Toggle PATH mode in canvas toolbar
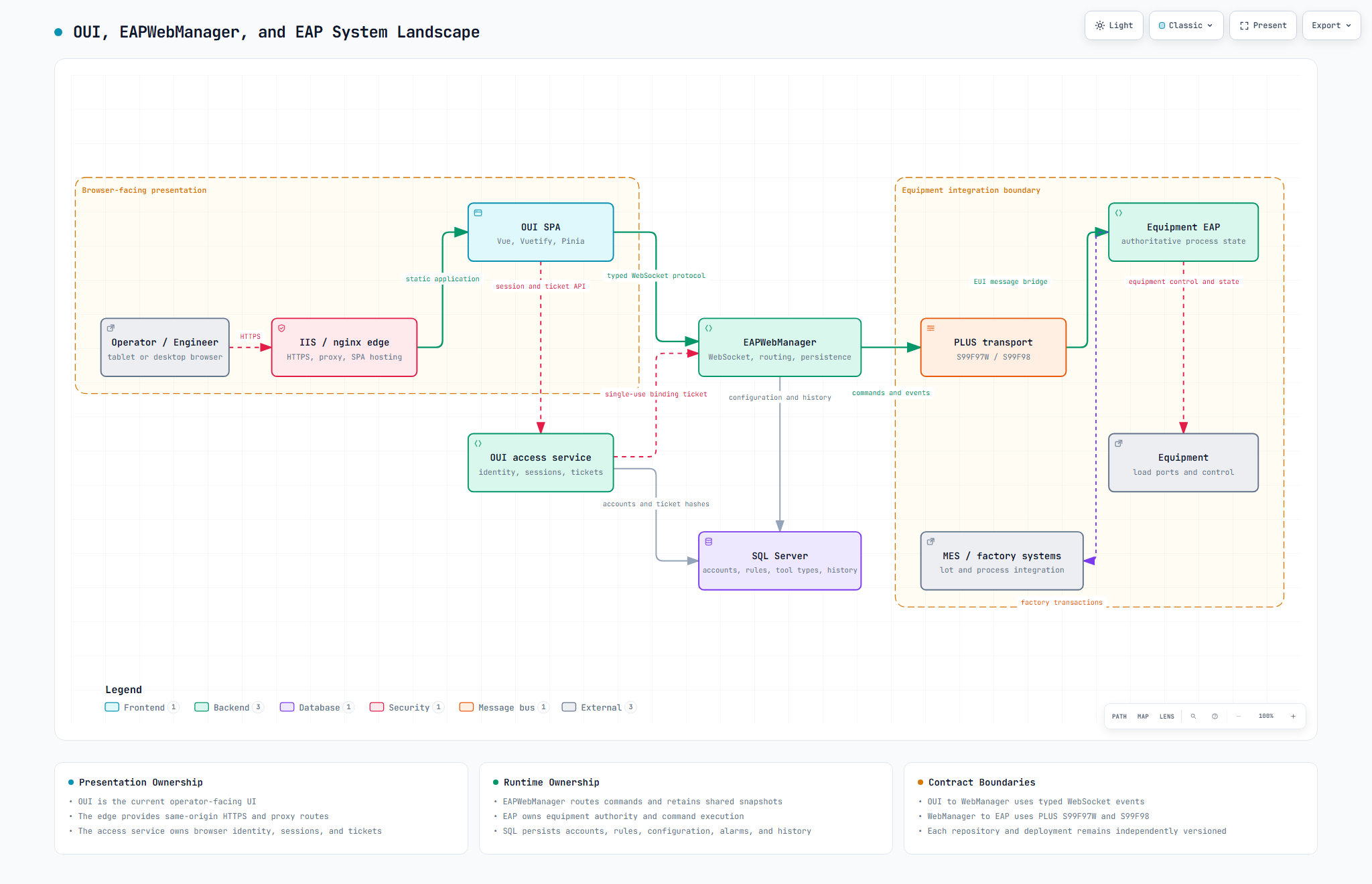Viewport: 1372px width, 884px height. click(1119, 717)
